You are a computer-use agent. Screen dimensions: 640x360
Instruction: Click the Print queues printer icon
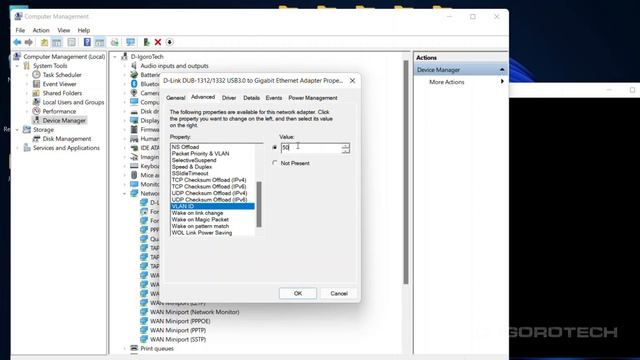click(134, 348)
